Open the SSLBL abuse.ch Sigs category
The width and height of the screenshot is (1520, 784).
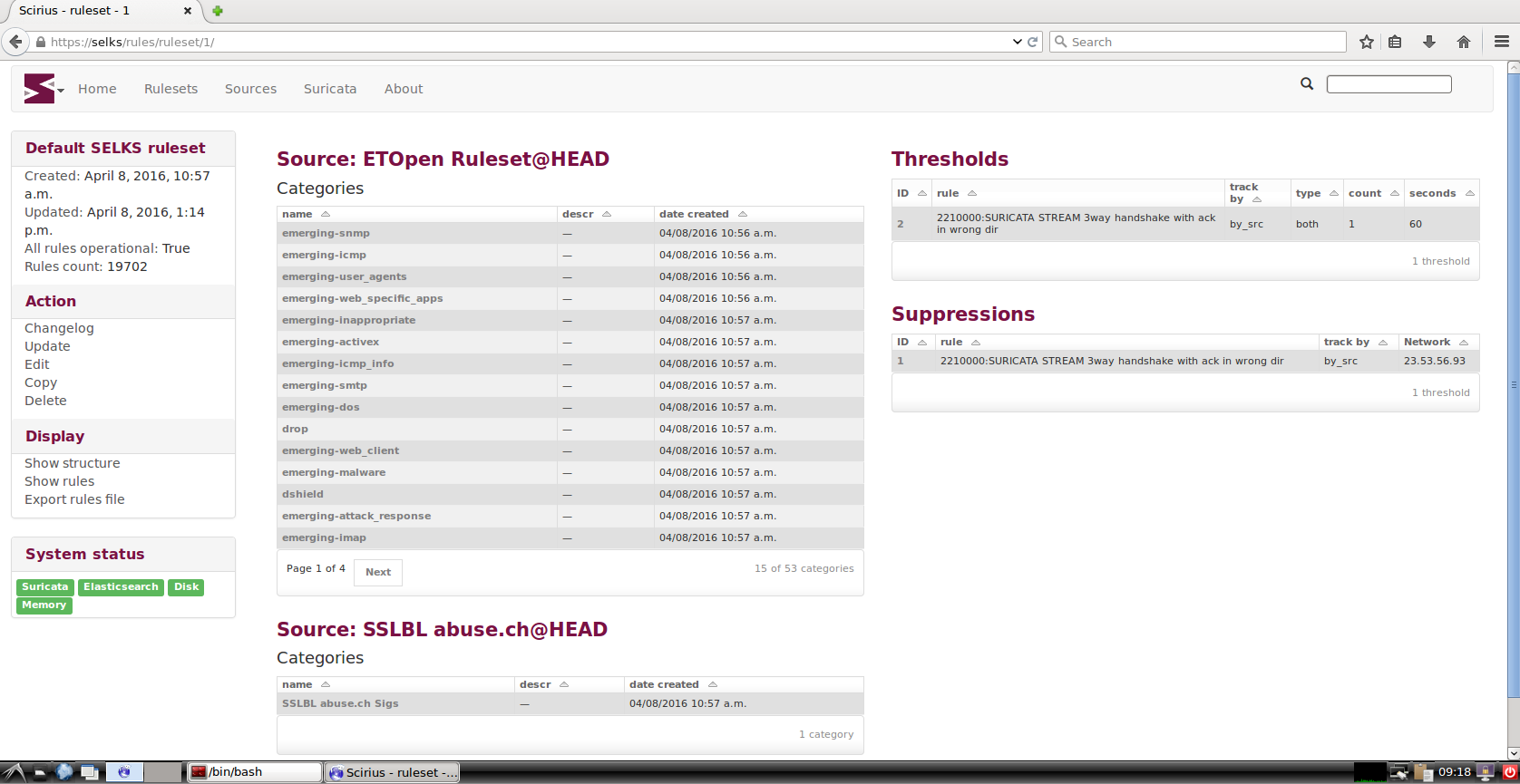tap(340, 703)
